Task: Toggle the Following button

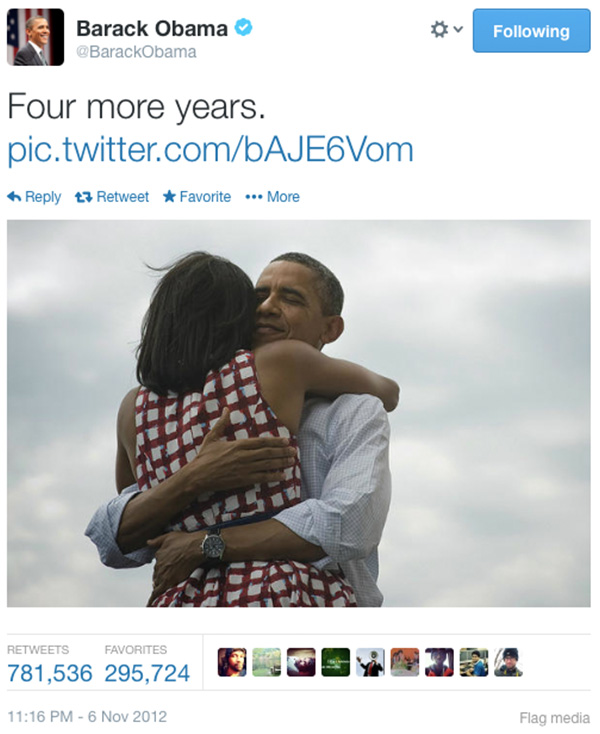Action: (x=531, y=31)
